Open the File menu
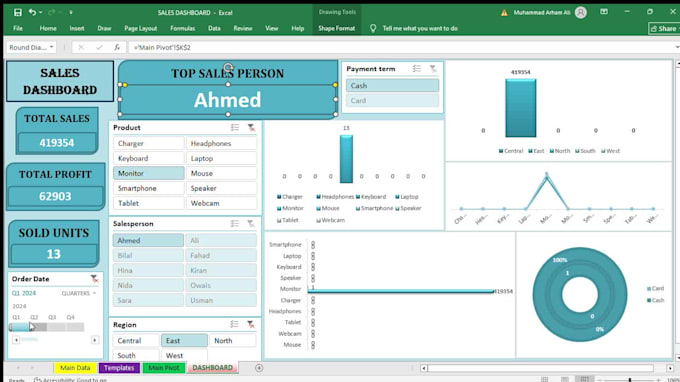This screenshot has height=382, width=680. pos(18,28)
